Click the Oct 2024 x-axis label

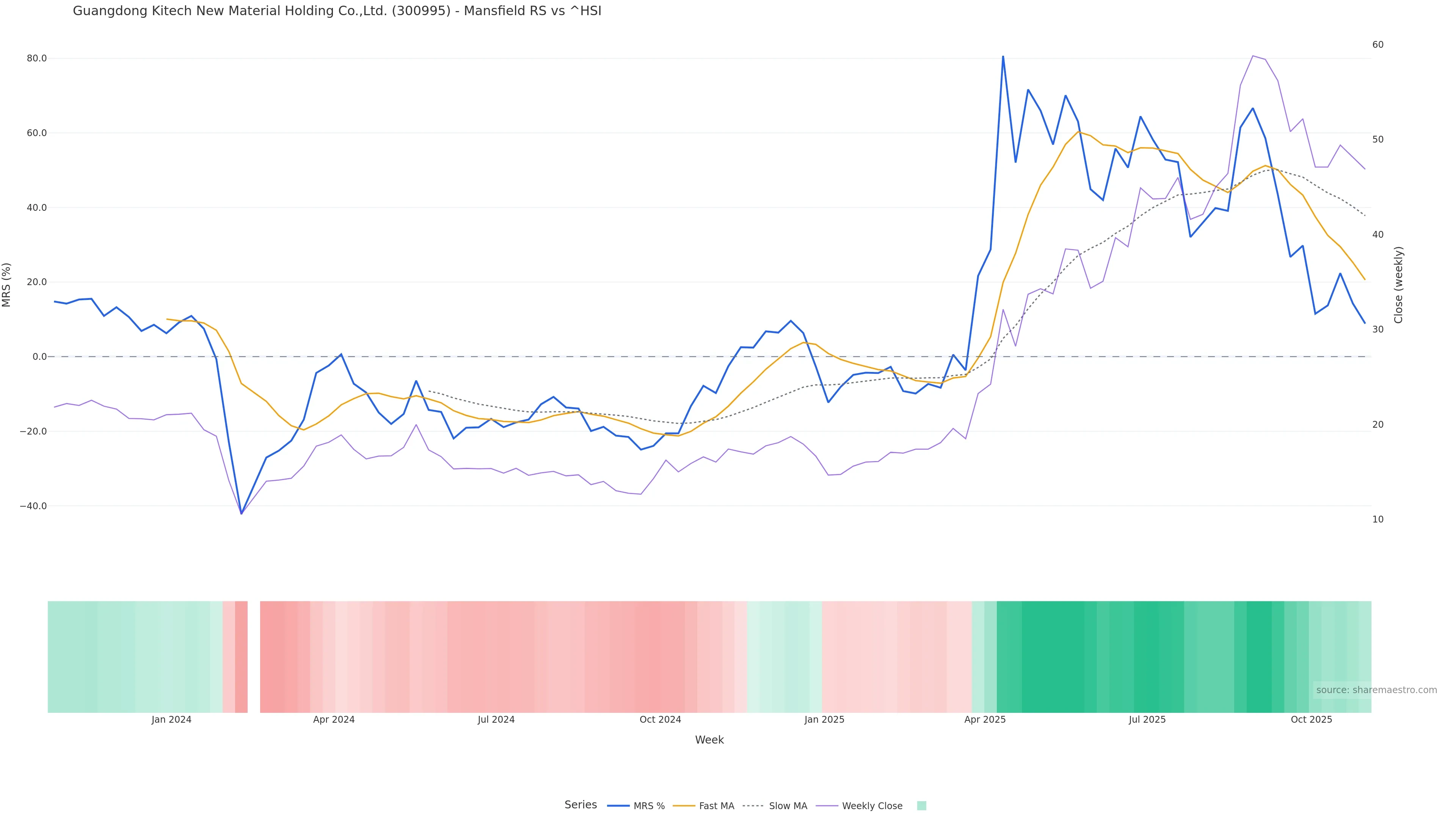660,720
